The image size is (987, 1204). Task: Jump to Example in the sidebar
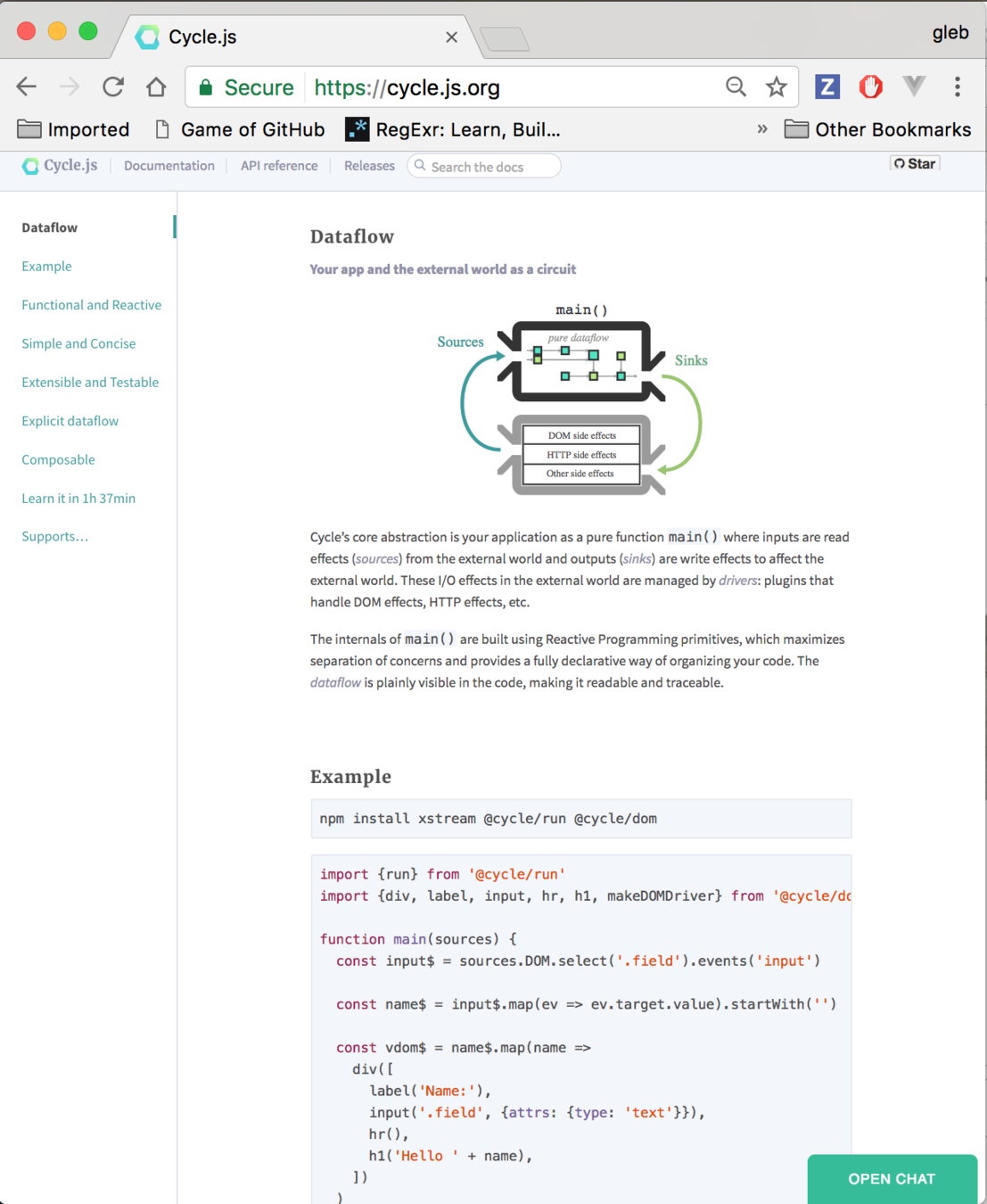click(46, 266)
